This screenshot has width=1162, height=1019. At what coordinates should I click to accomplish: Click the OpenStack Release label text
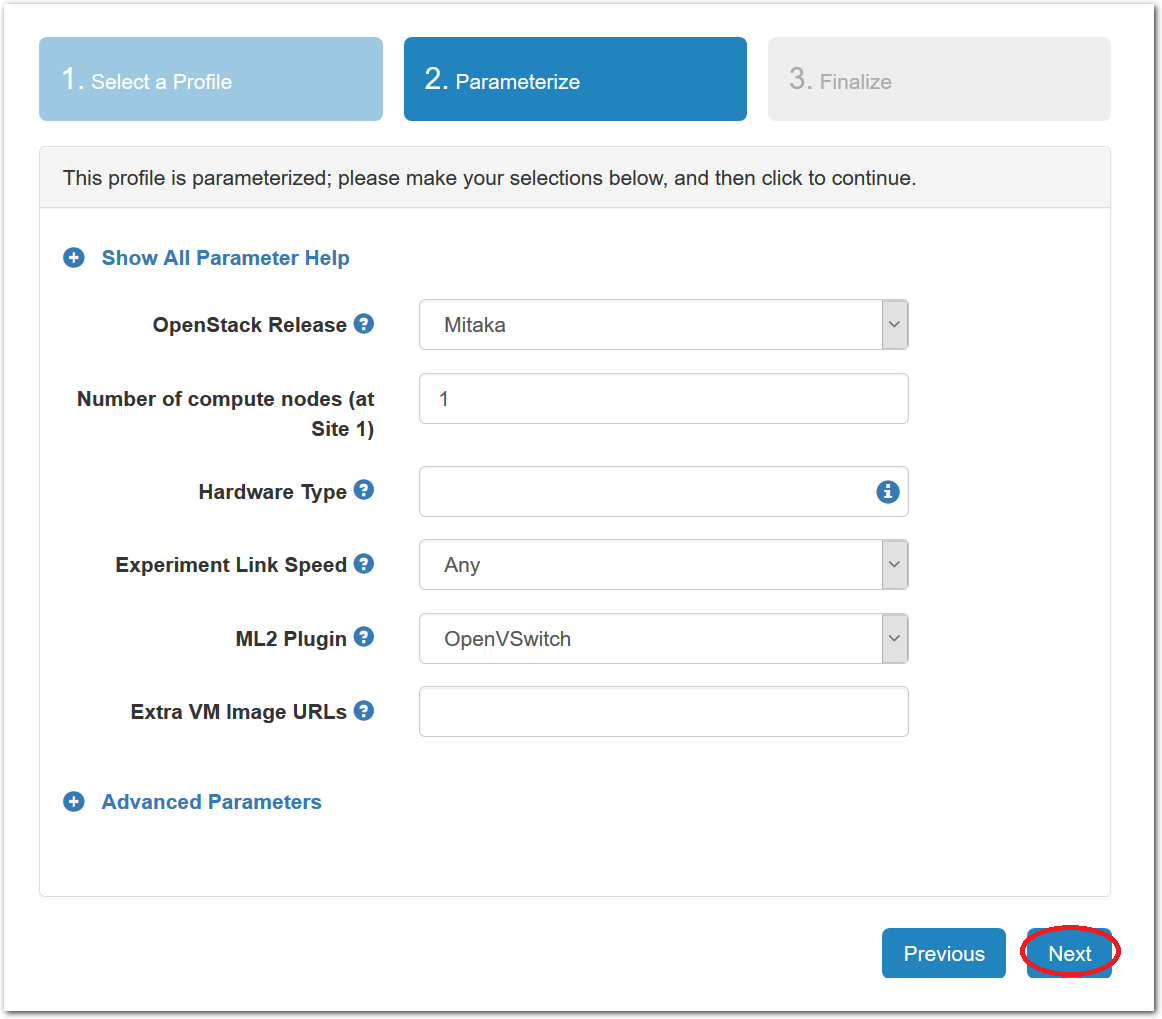(250, 325)
